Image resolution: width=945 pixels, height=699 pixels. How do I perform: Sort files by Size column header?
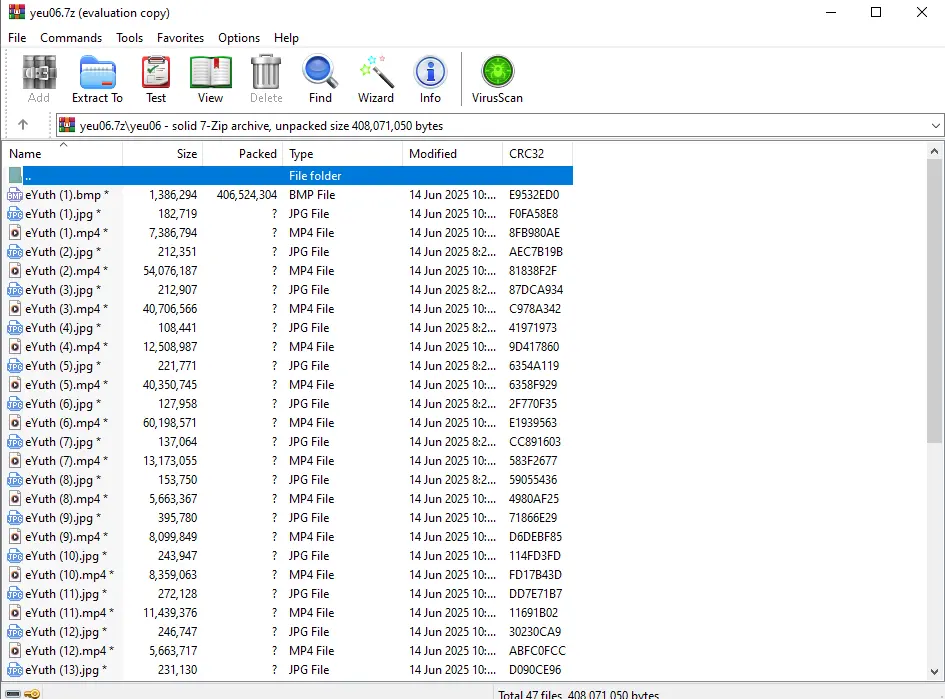[163, 154]
